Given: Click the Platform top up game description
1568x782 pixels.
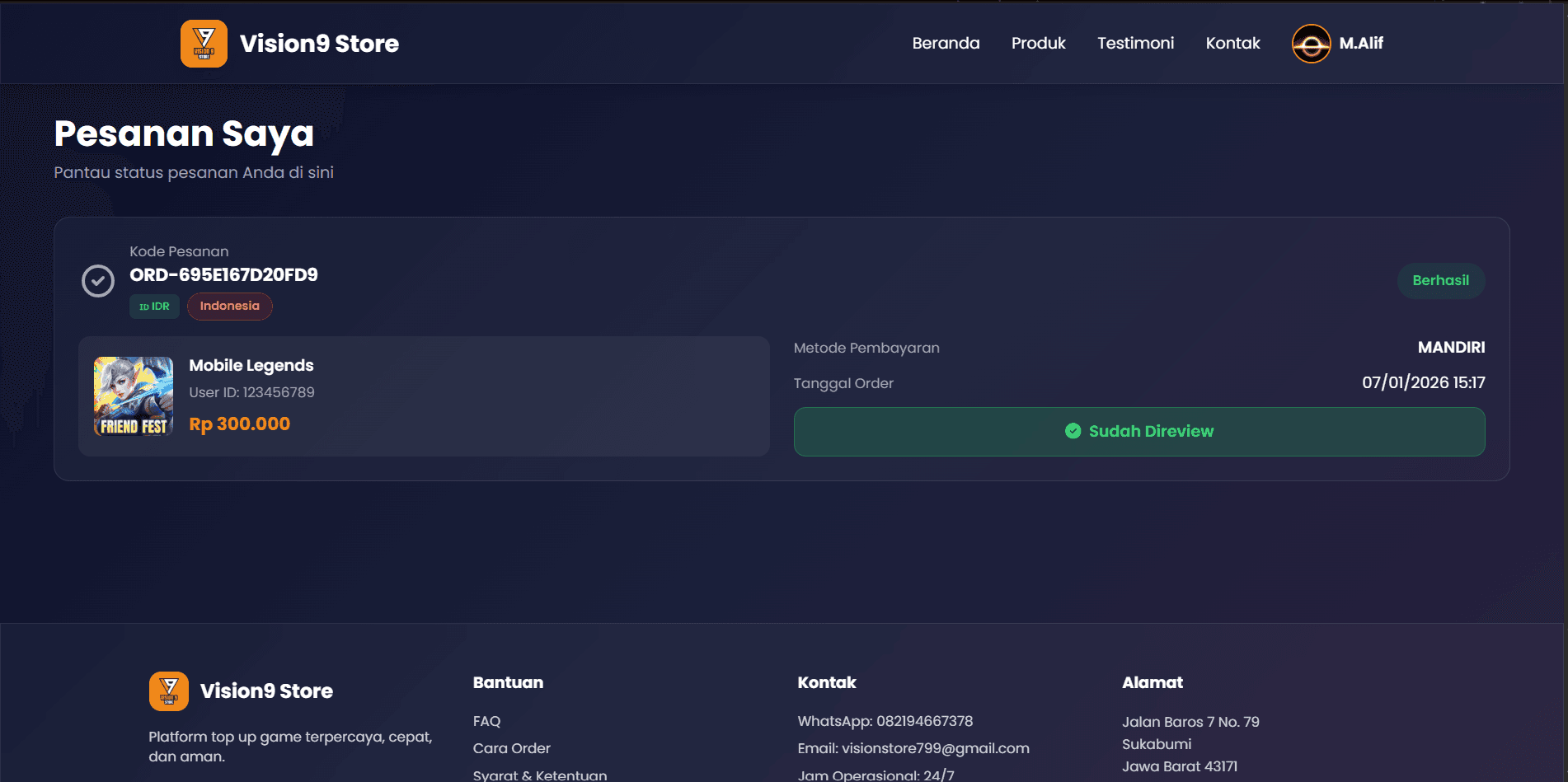Looking at the screenshot, I should pyautogui.click(x=290, y=747).
